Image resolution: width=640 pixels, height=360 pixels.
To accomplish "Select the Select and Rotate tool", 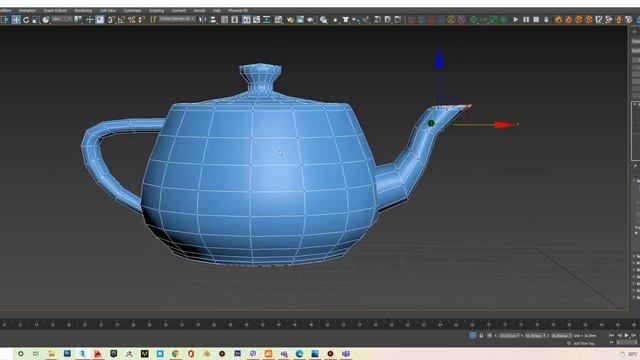I will click(x=26, y=20).
